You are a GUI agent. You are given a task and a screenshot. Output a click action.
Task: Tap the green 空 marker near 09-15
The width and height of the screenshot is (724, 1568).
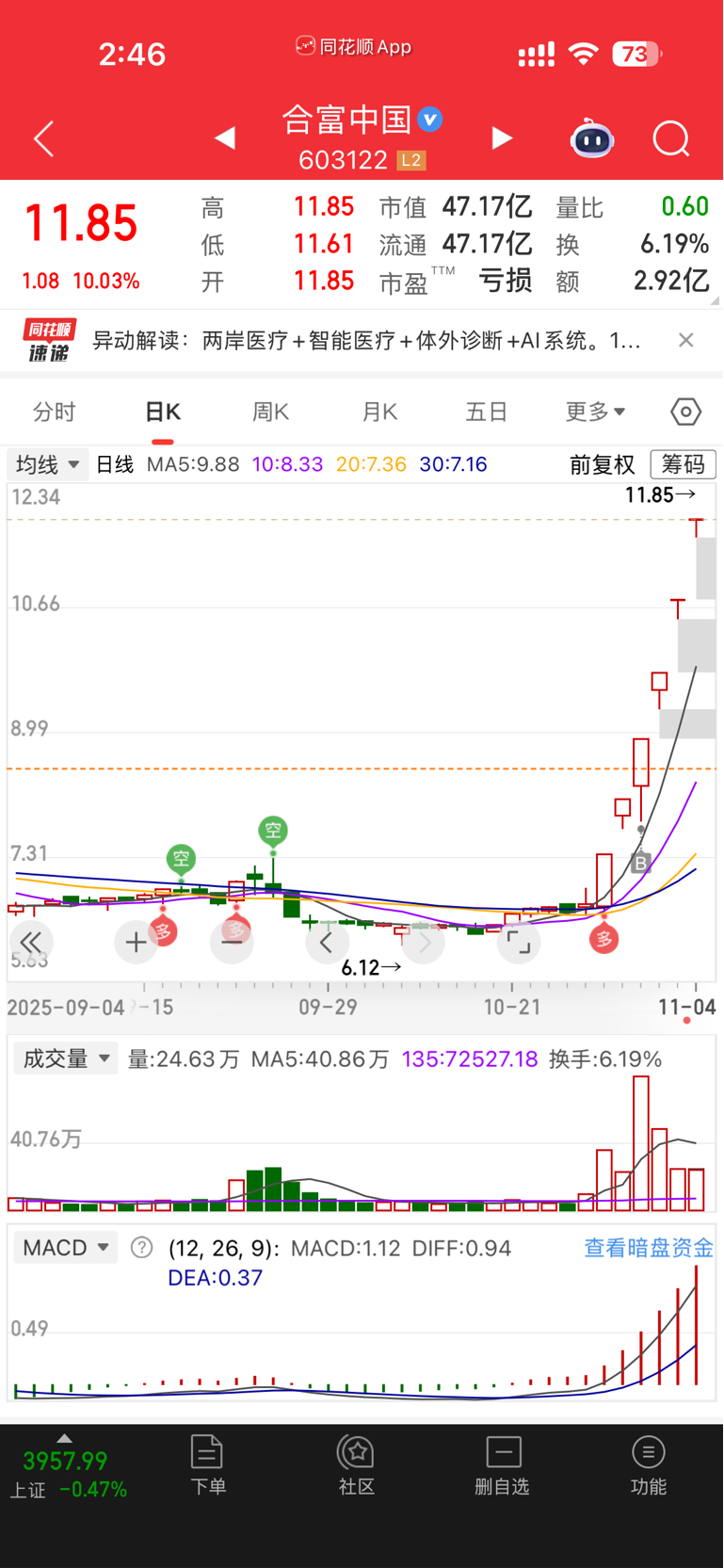click(x=181, y=859)
